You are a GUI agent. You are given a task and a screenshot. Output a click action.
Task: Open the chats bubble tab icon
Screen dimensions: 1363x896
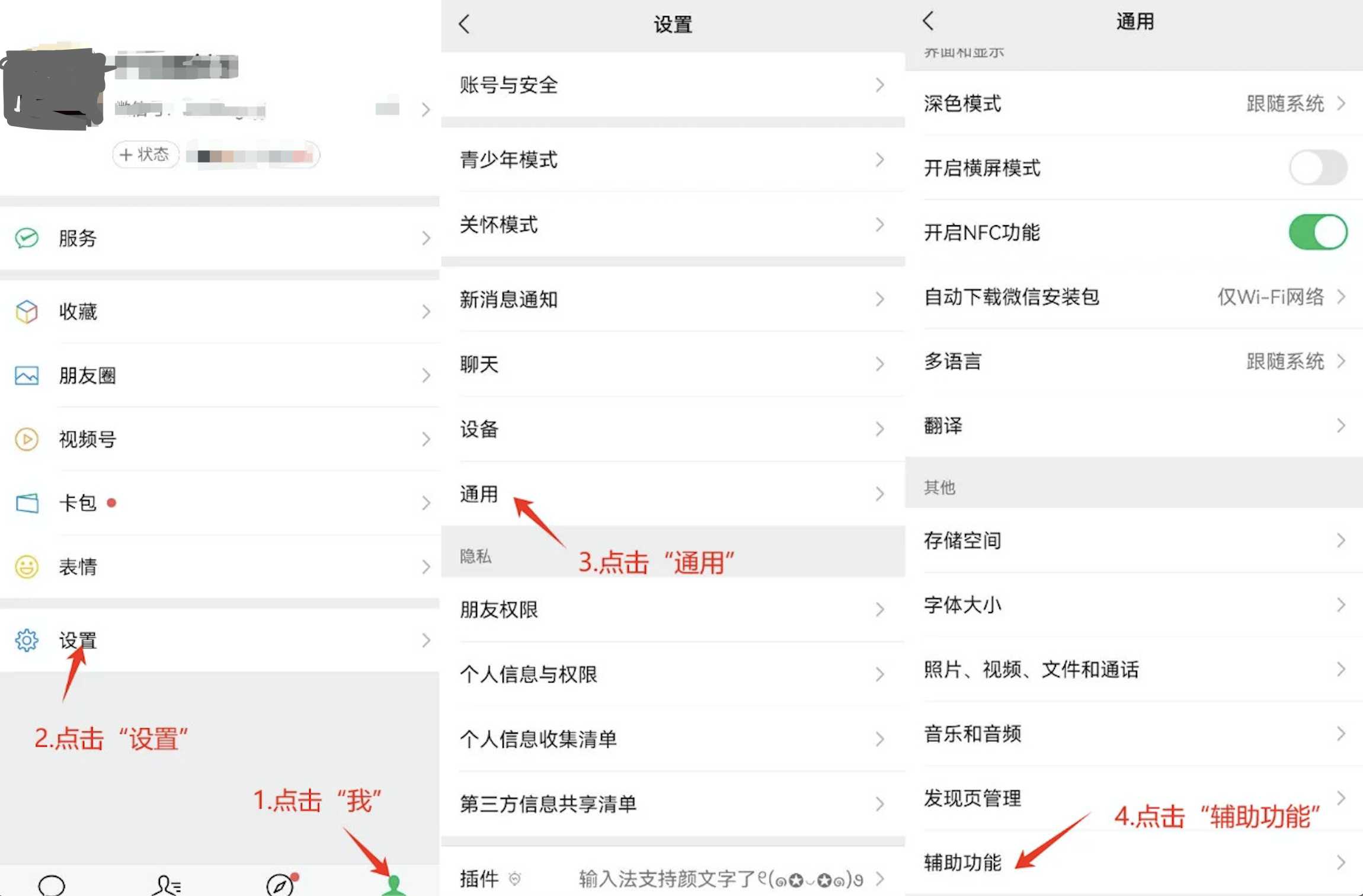52,885
